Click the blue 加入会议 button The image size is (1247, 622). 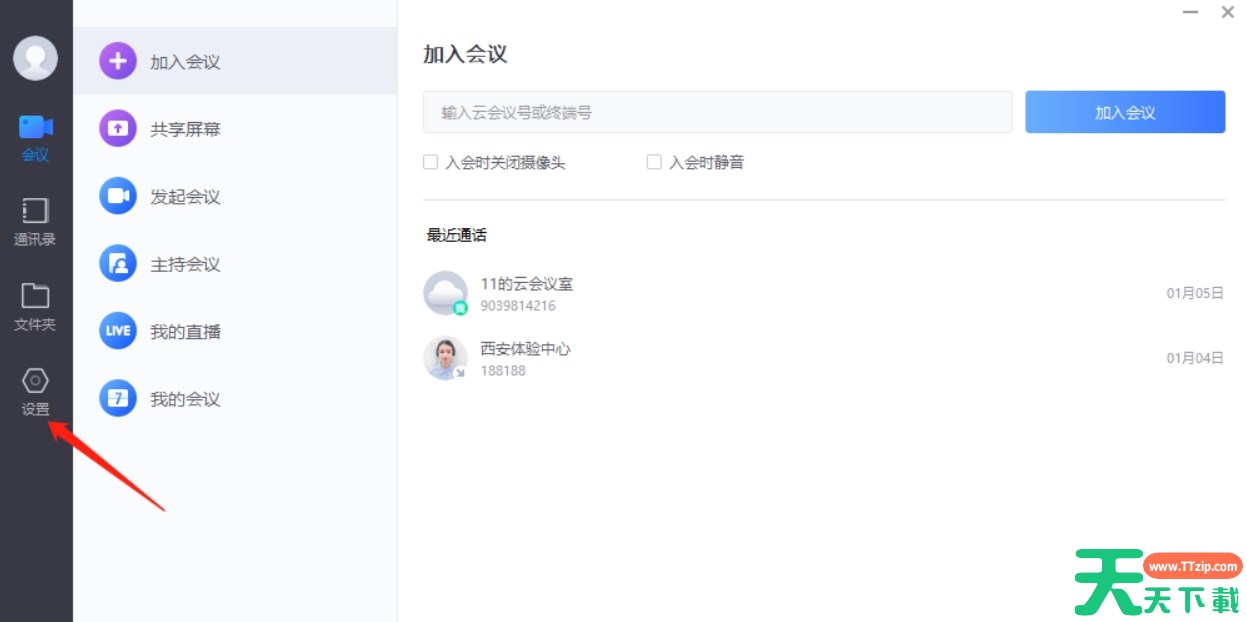pos(1125,112)
